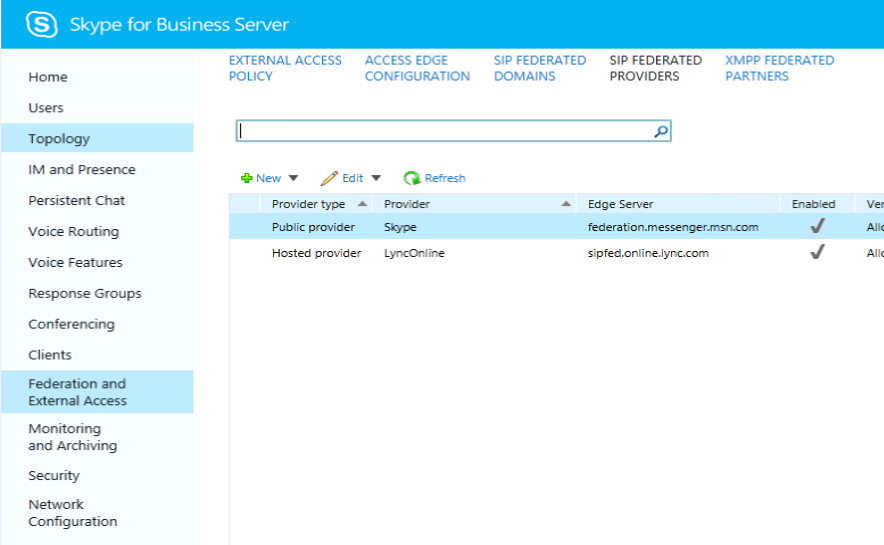Open Monitoring and Archiving section
This screenshot has width=884, height=545.
[73, 437]
